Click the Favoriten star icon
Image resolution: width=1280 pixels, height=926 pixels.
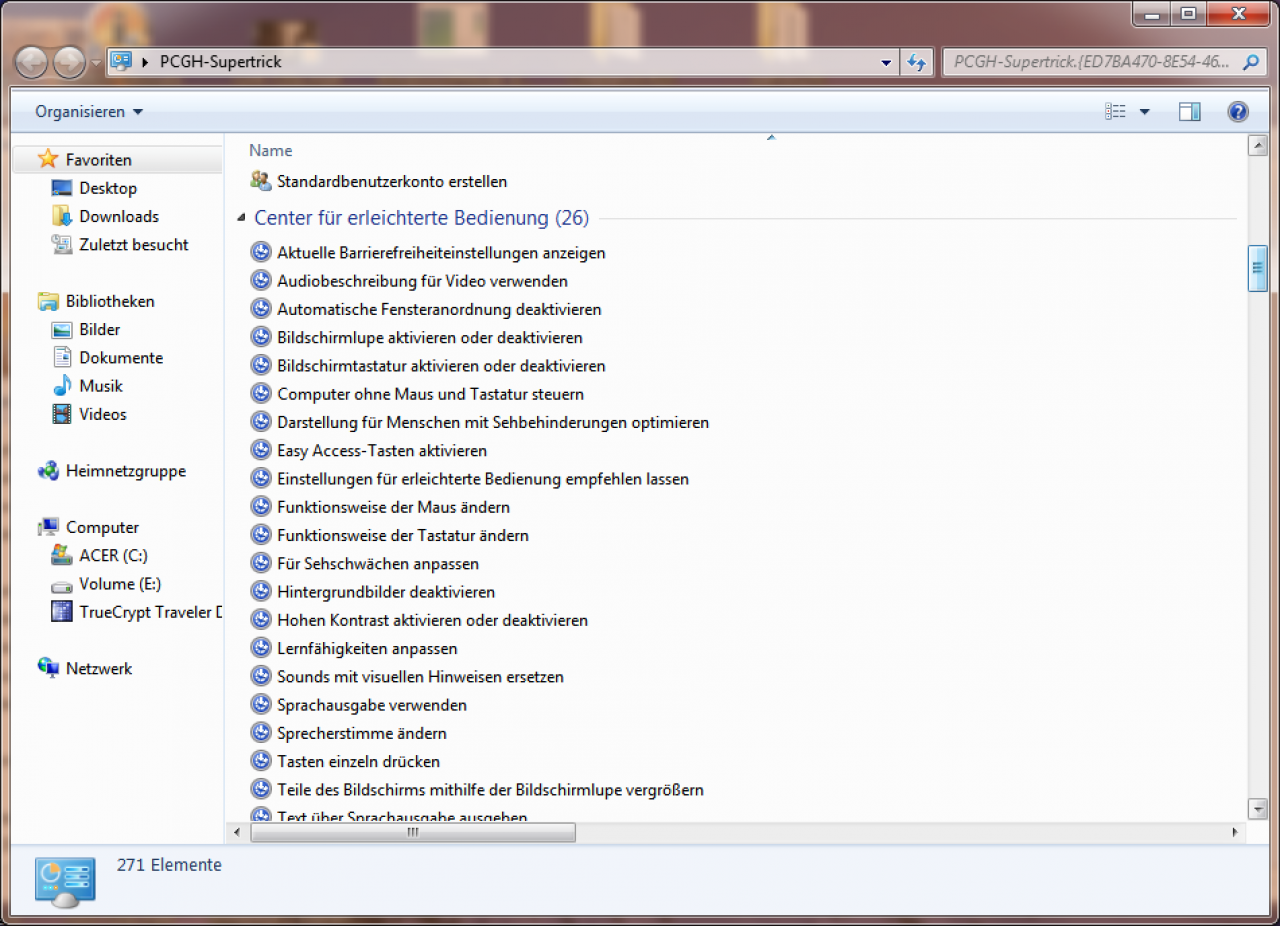pyautogui.click(x=48, y=159)
